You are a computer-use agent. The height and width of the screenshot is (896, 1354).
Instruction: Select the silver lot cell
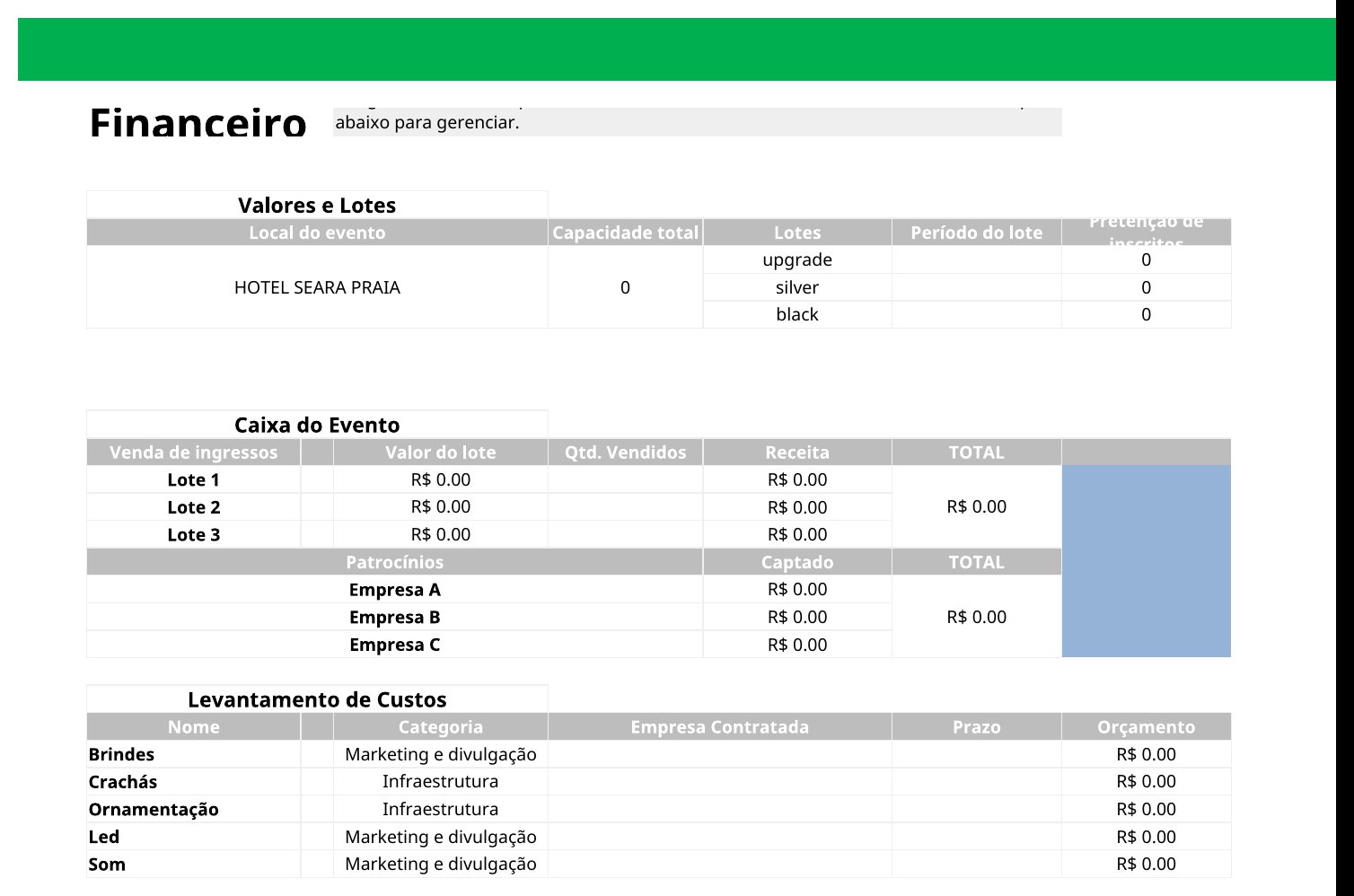click(797, 287)
